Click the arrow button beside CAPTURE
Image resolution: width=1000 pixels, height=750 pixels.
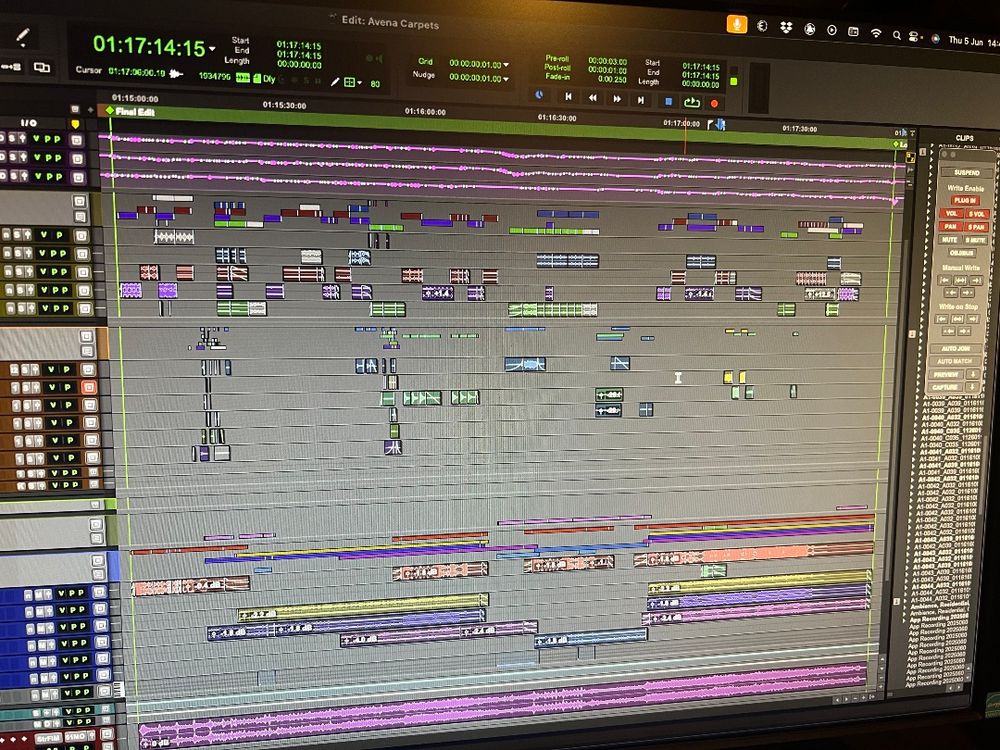click(x=971, y=388)
